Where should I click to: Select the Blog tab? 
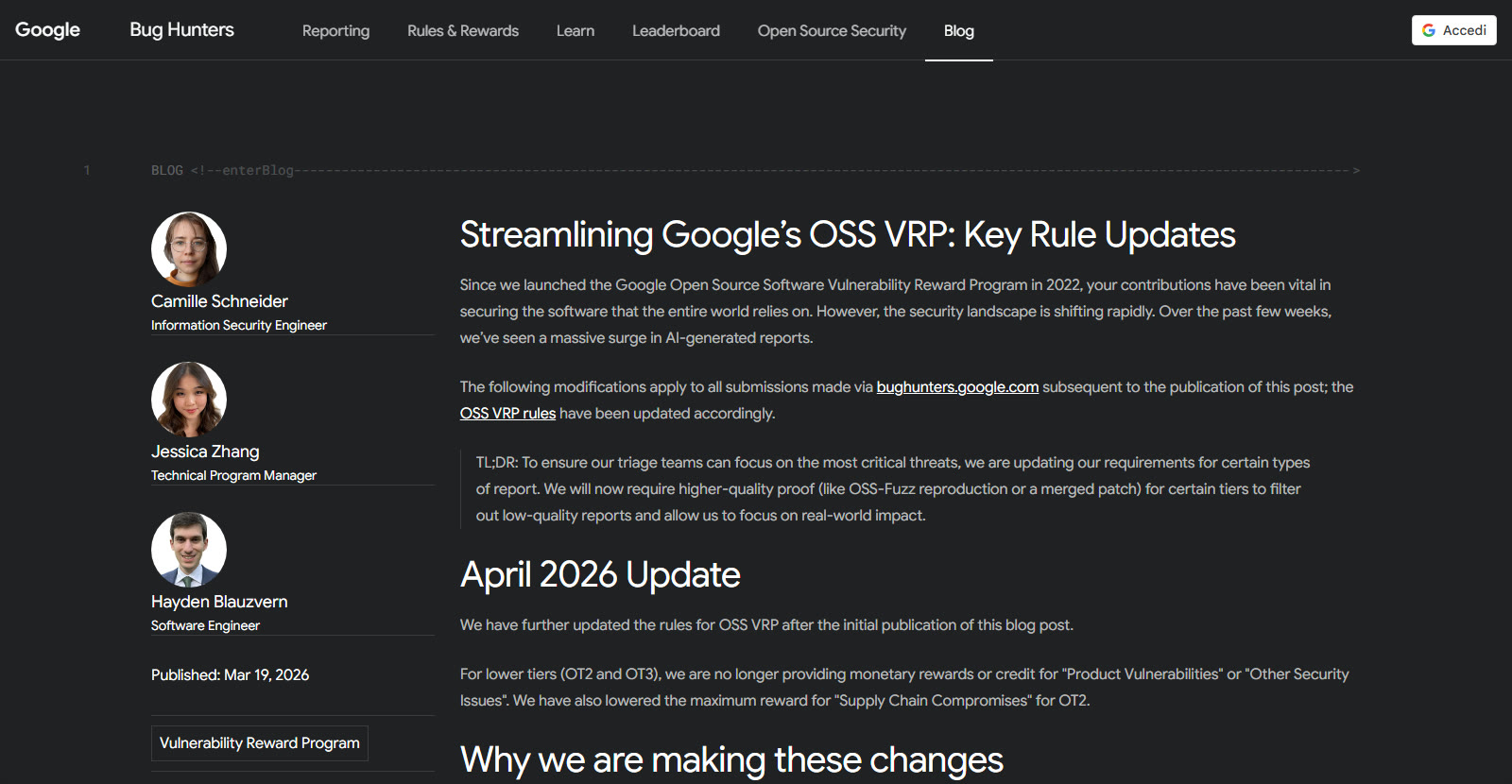pos(959,31)
